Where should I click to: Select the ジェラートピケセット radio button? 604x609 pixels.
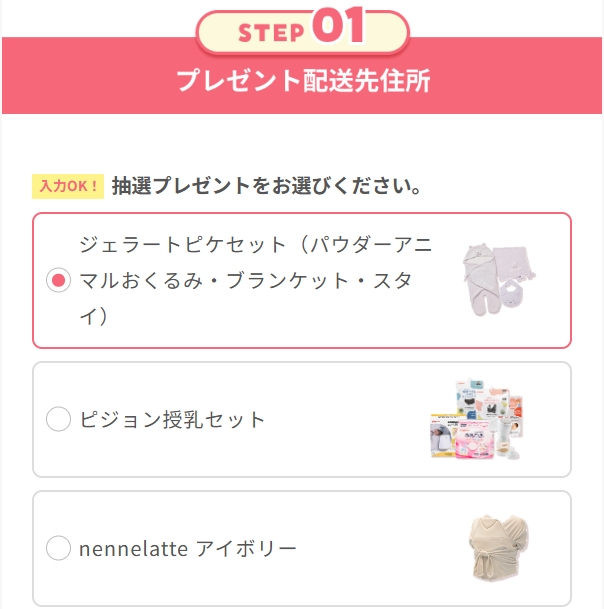pyautogui.click(x=59, y=281)
